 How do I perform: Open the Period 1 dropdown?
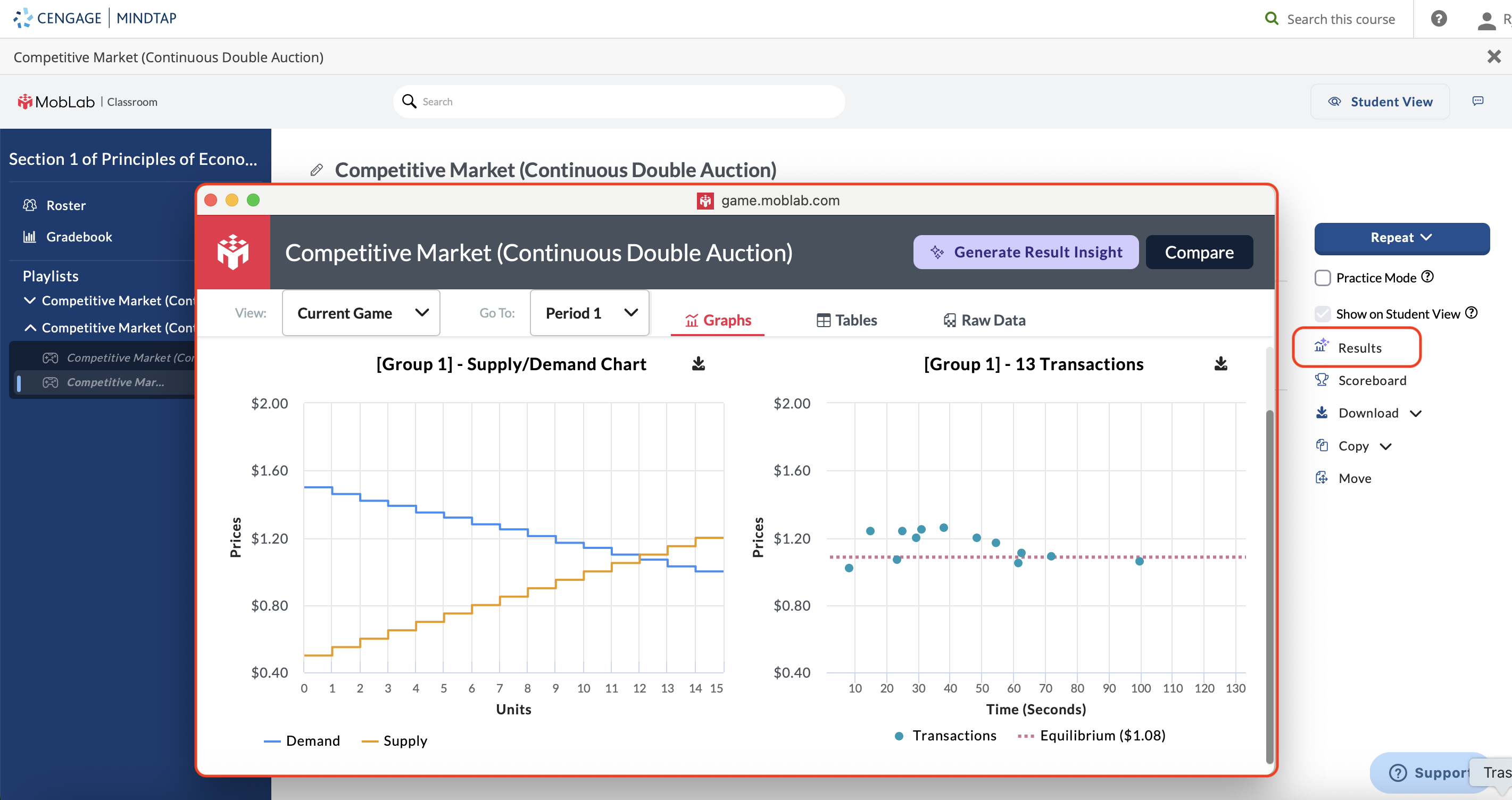coord(589,313)
